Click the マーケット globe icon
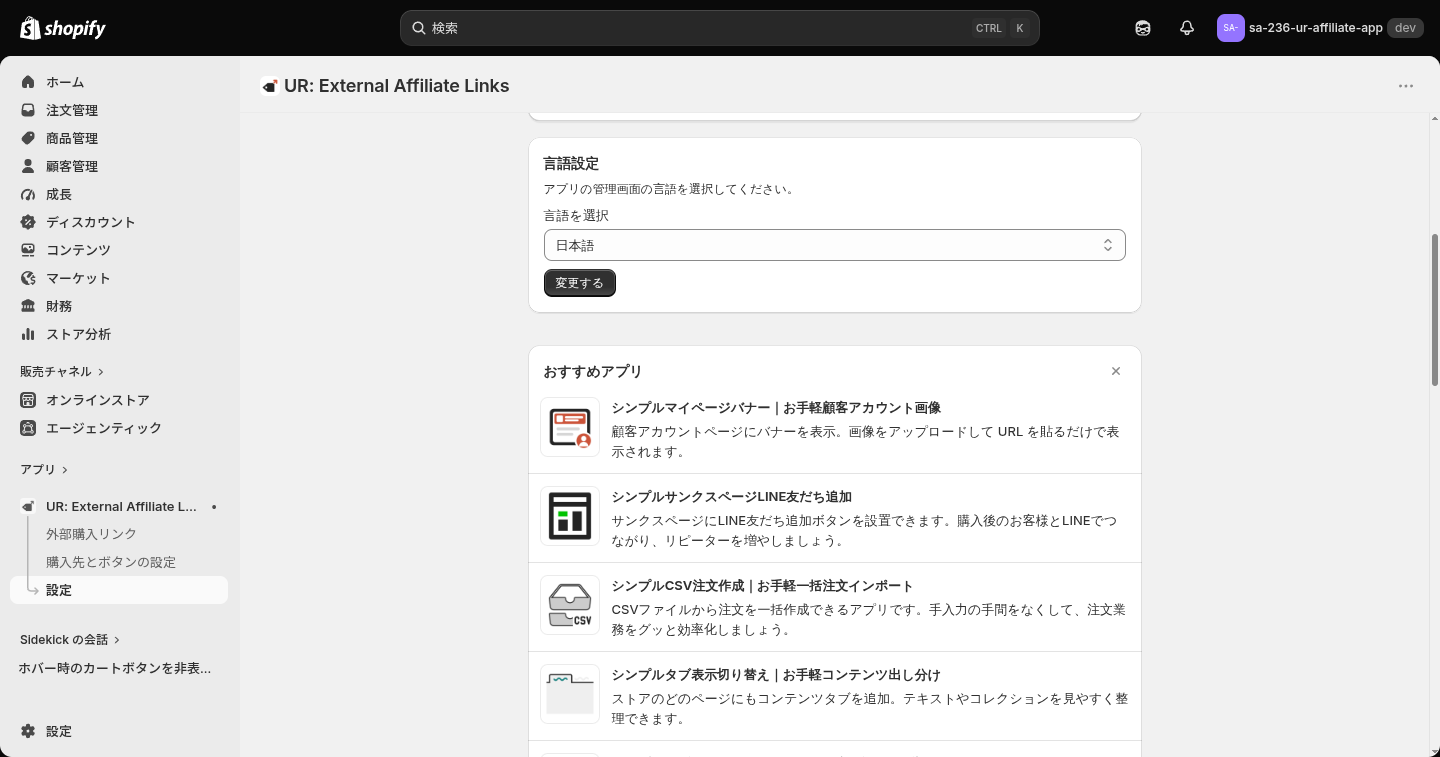This screenshot has width=1440, height=757. pyautogui.click(x=28, y=278)
